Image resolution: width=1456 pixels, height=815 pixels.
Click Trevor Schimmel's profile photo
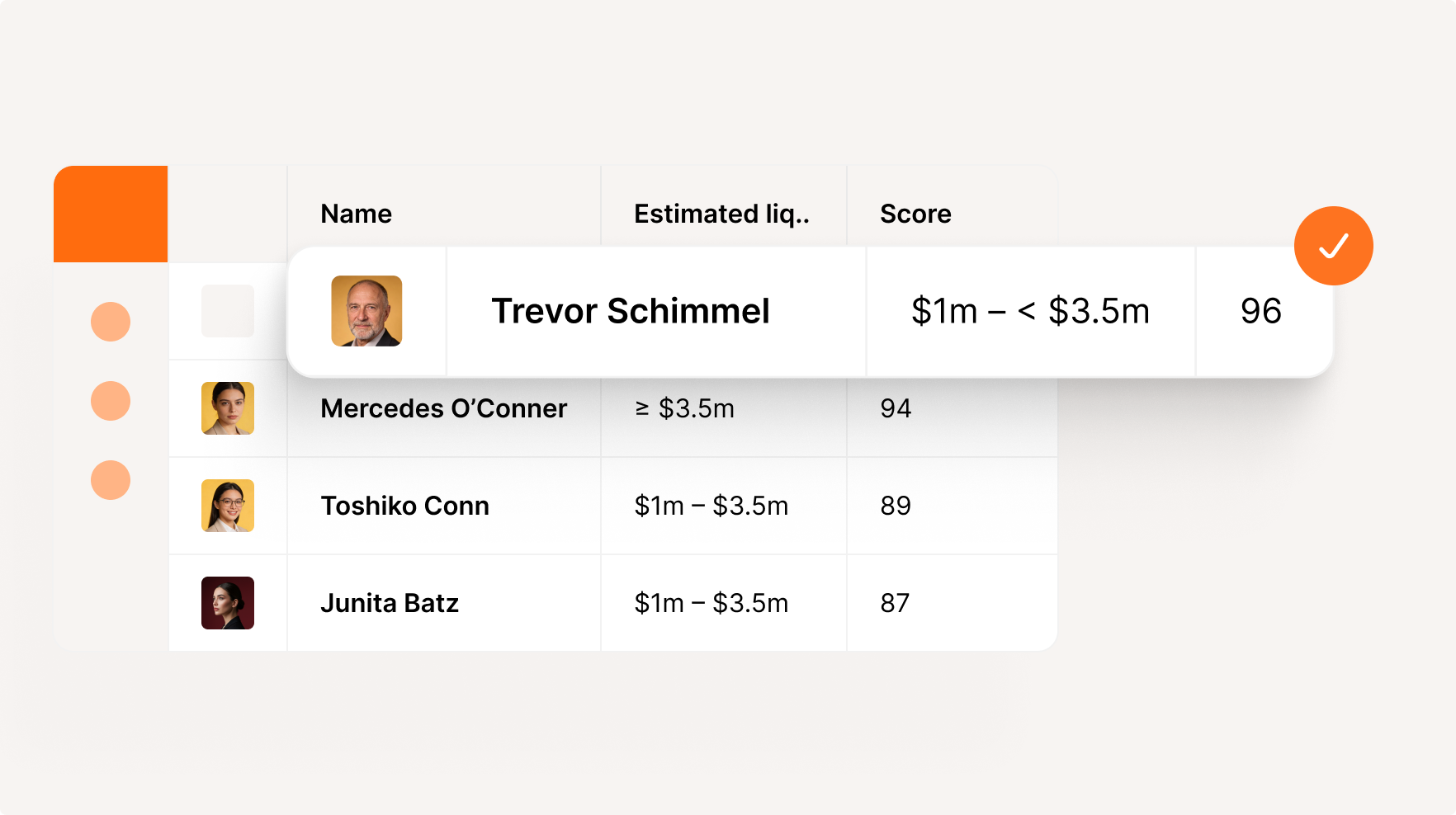click(366, 311)
